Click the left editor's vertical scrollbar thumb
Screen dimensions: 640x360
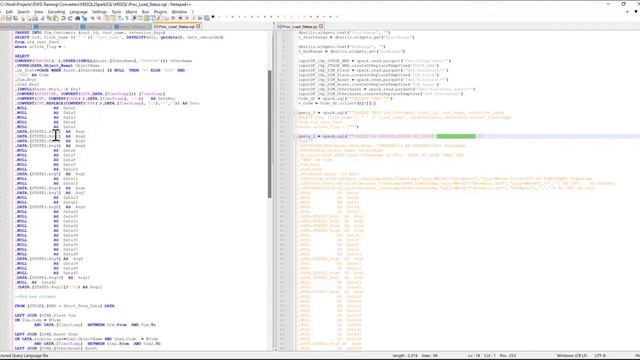tap(269, 134)
